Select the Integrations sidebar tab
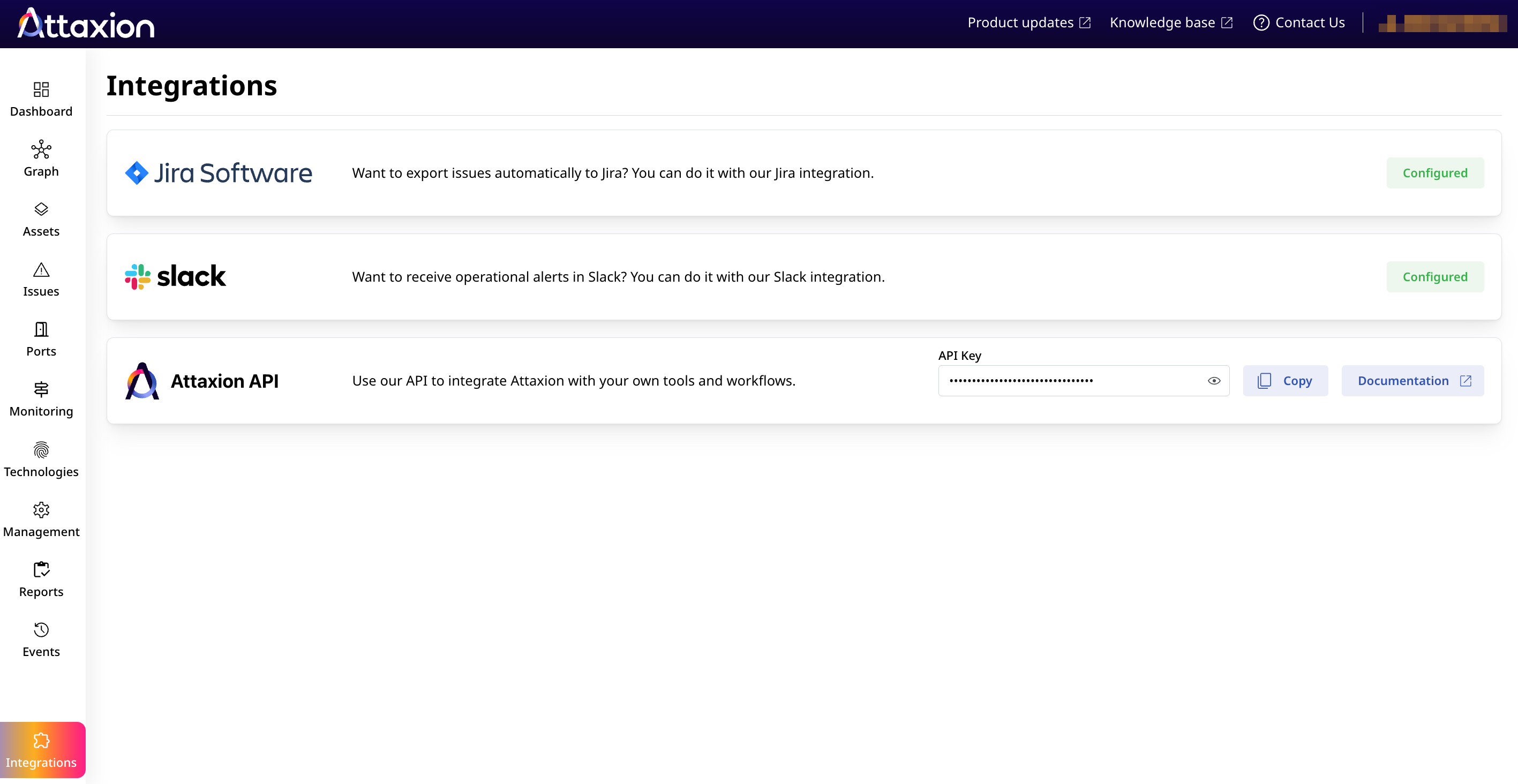The height and width of the screenshot is (784, 1518). (41, 750)
